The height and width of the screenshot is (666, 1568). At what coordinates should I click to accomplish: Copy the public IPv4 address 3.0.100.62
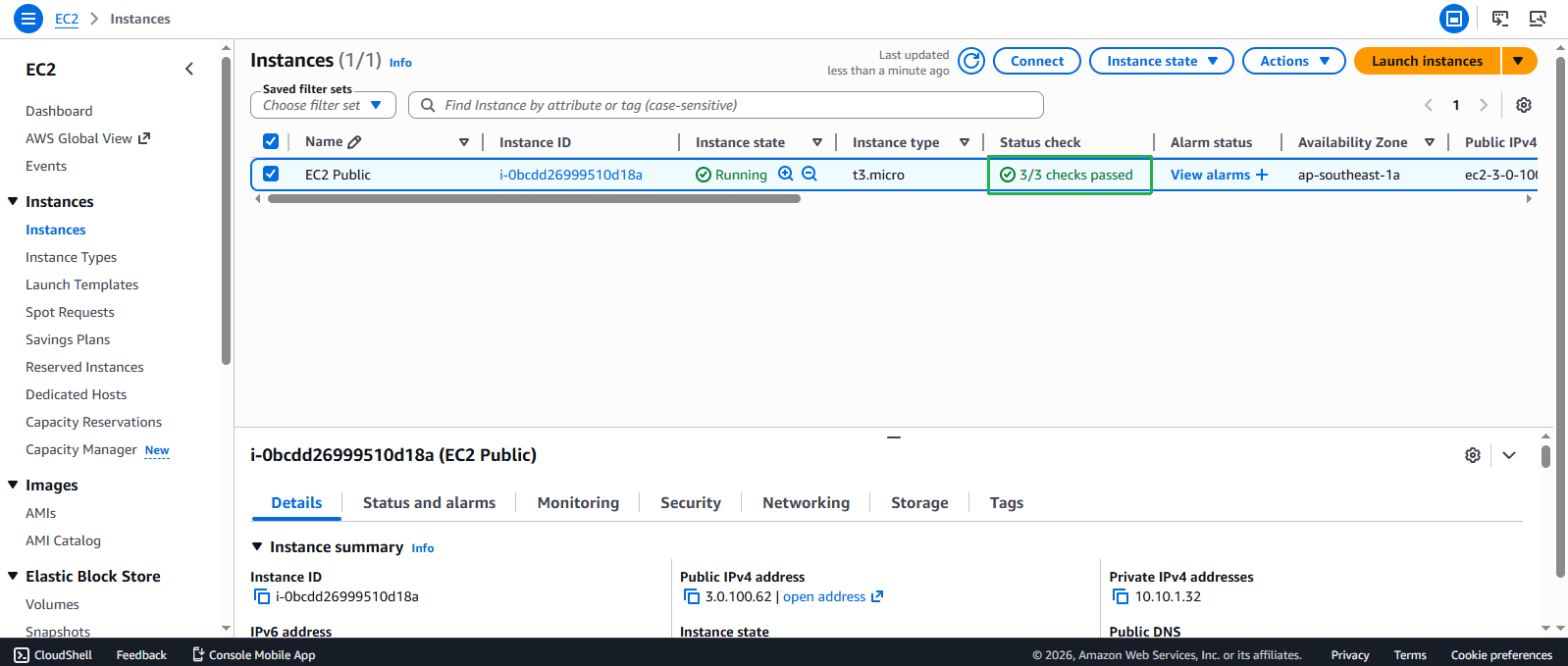pos(692,596)
